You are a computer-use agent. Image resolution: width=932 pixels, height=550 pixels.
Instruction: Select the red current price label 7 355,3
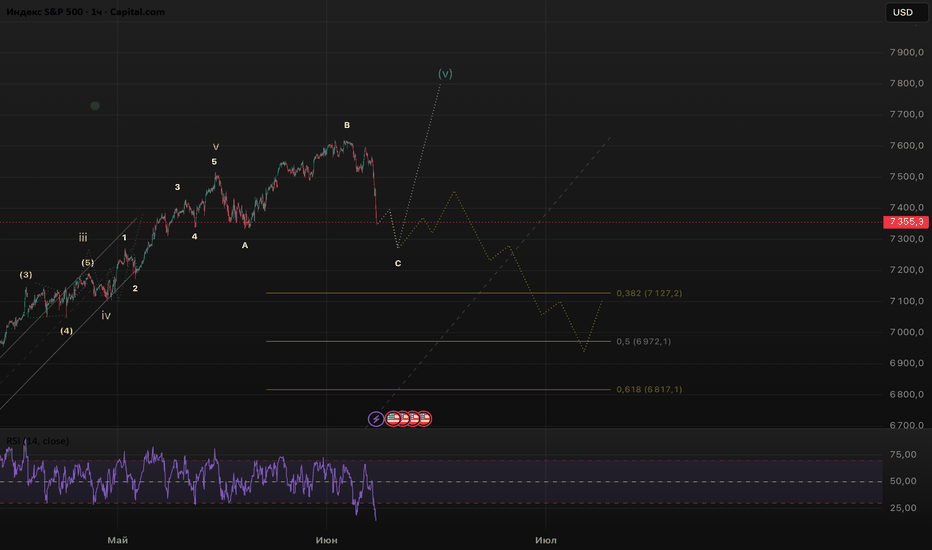click(906, 222)
